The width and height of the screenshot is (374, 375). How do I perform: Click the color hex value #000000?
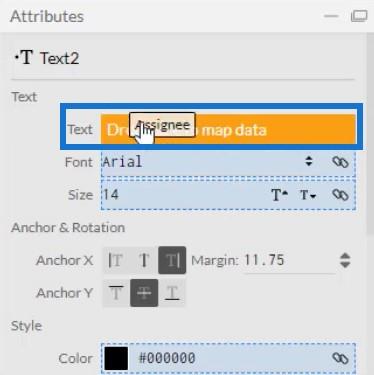167,358
